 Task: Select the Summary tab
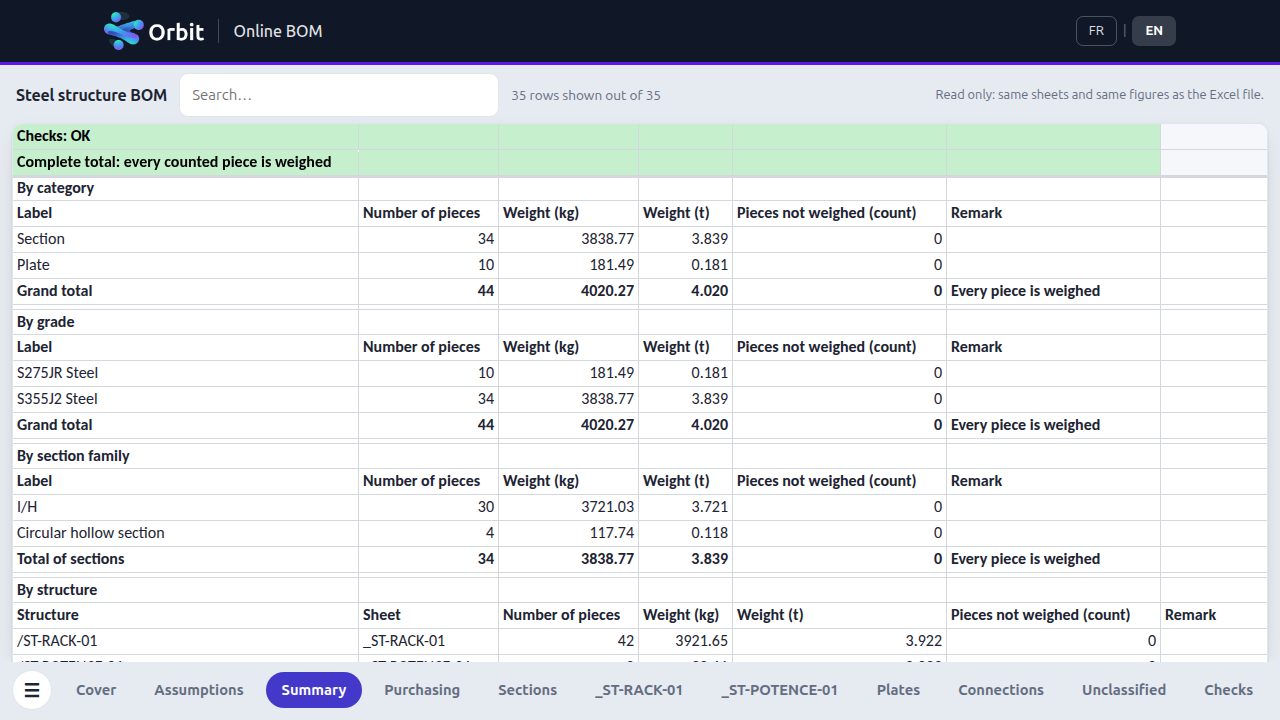pos(314,690)
